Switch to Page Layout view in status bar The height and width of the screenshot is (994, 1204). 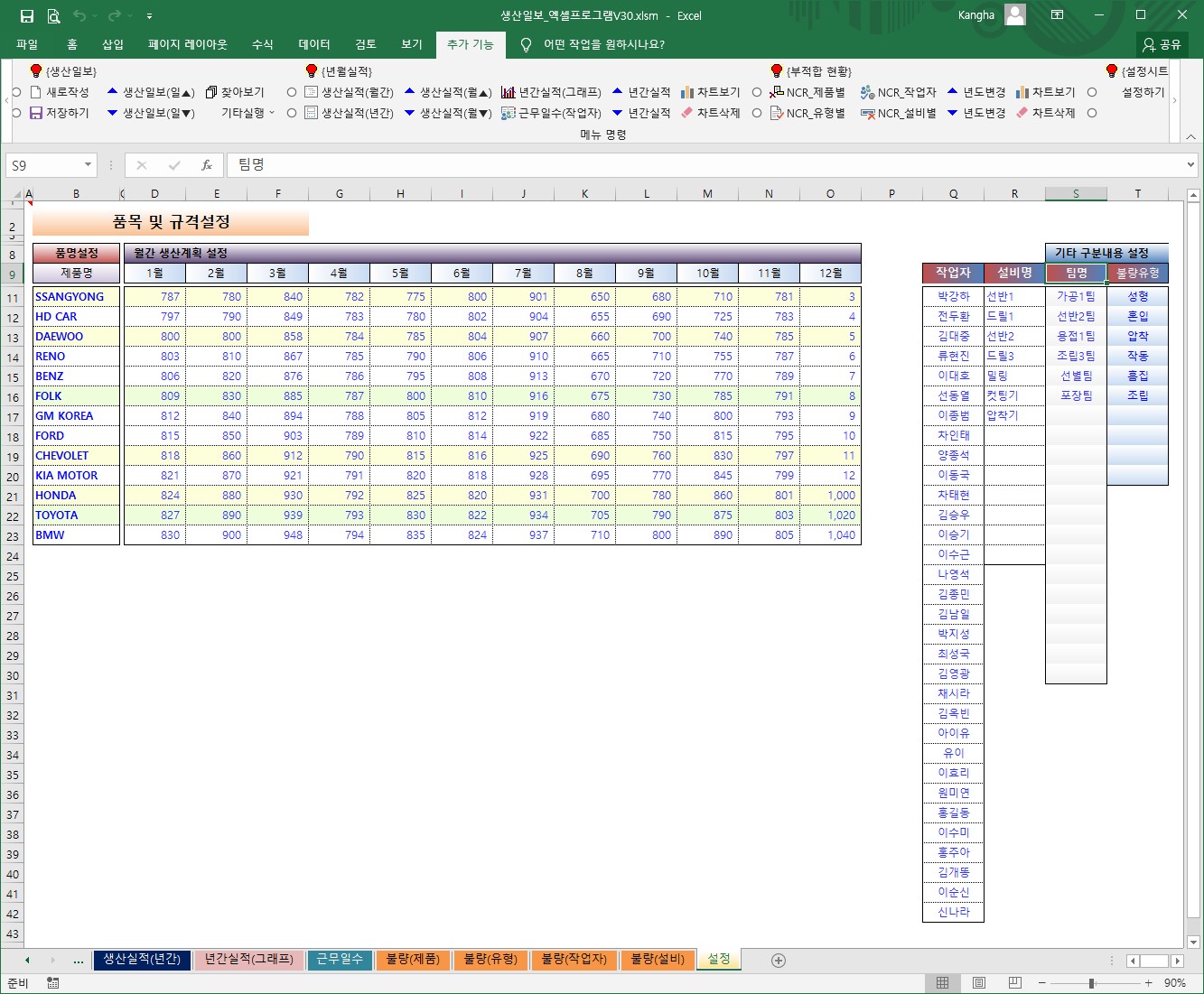pos(978,982)
